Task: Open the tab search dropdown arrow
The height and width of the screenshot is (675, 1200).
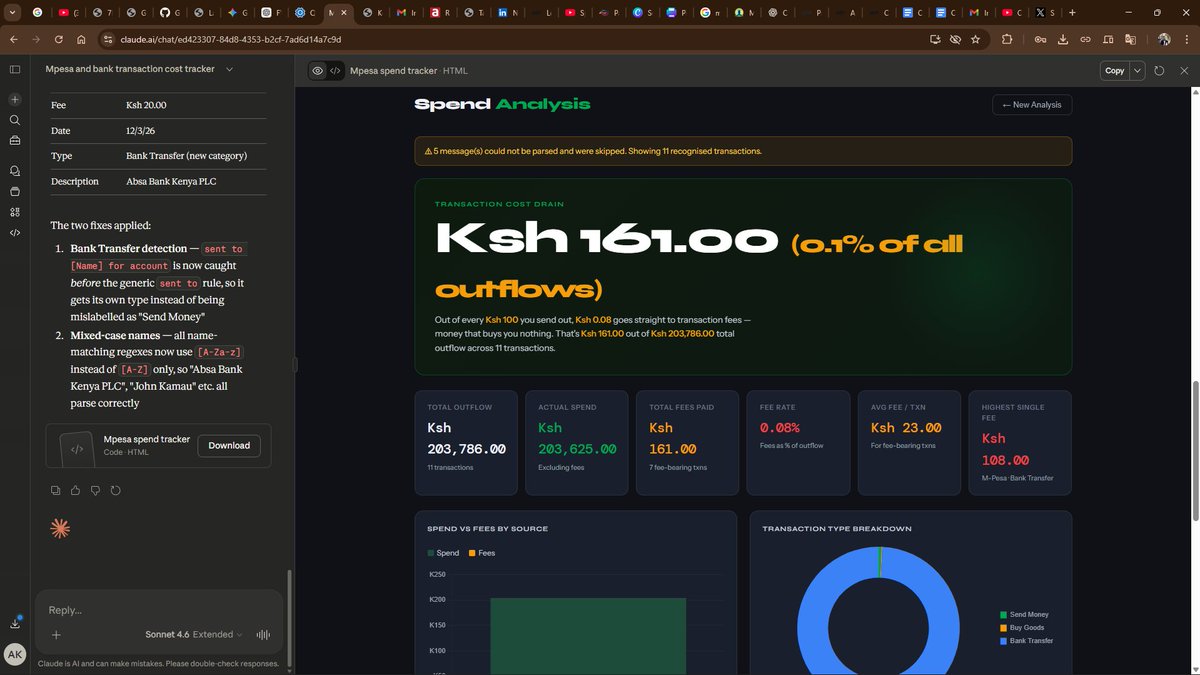Action: (10, 13)
